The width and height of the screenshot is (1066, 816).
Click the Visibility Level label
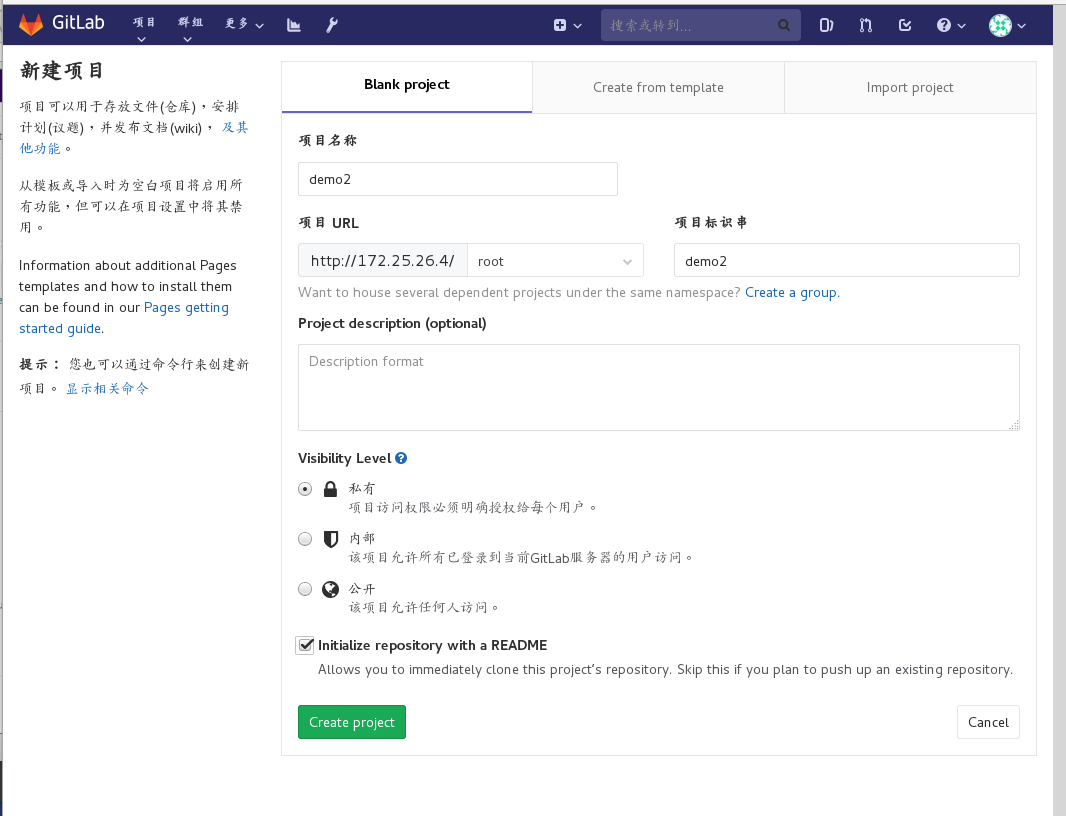click(x=345, y=458)
